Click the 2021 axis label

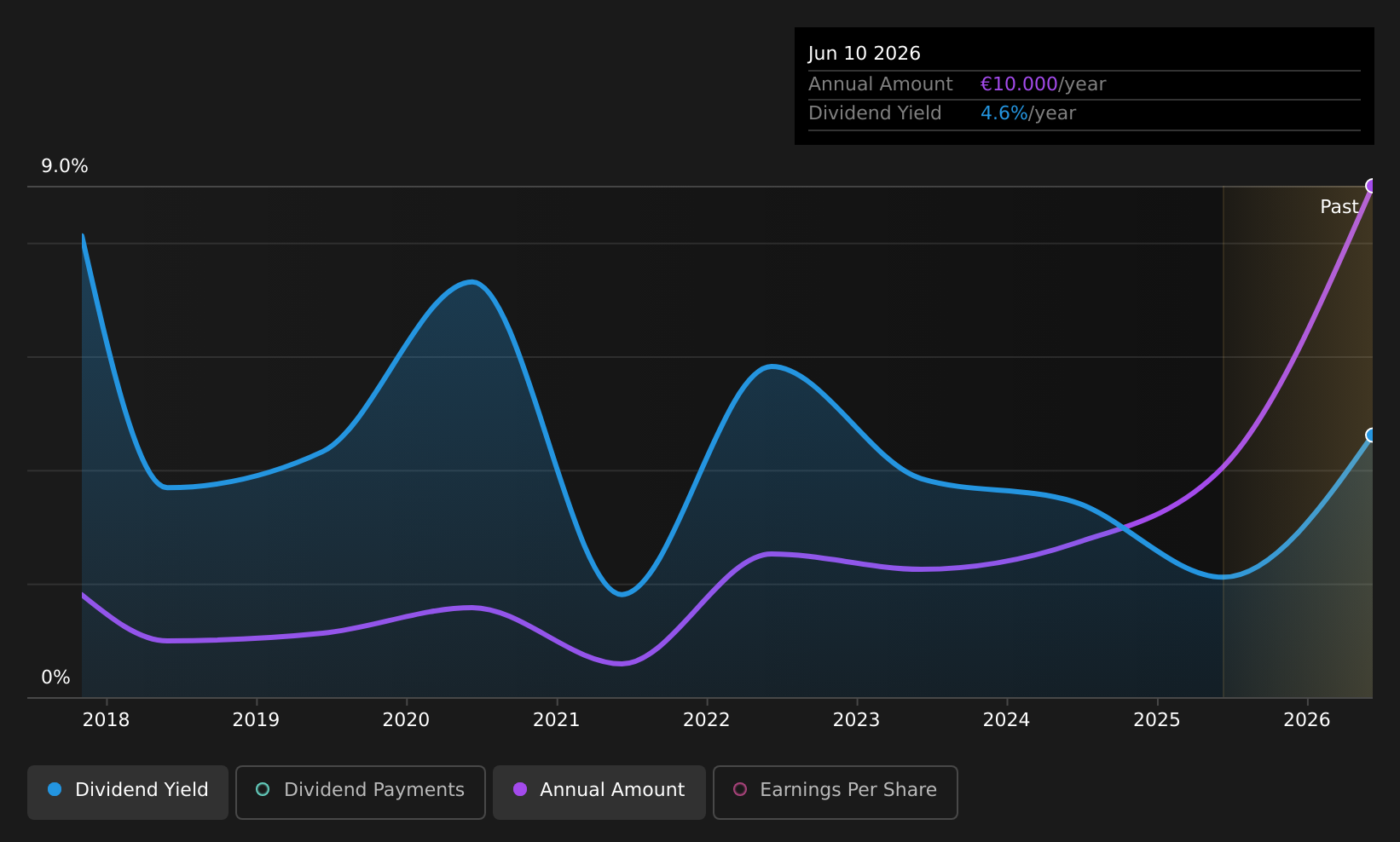point(557,720)
